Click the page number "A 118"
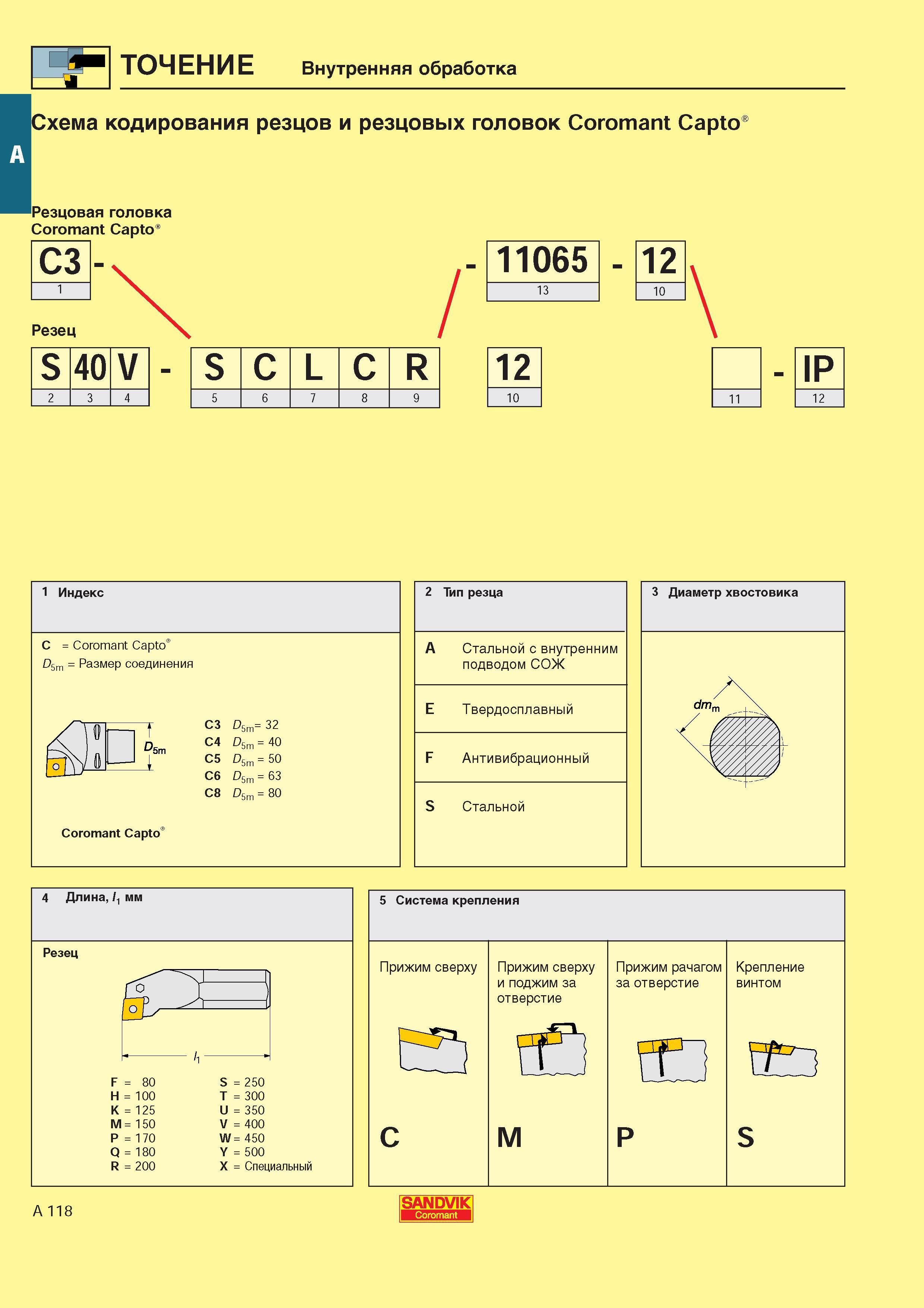Screen dimensions: 924x1308 [53, 1211]
